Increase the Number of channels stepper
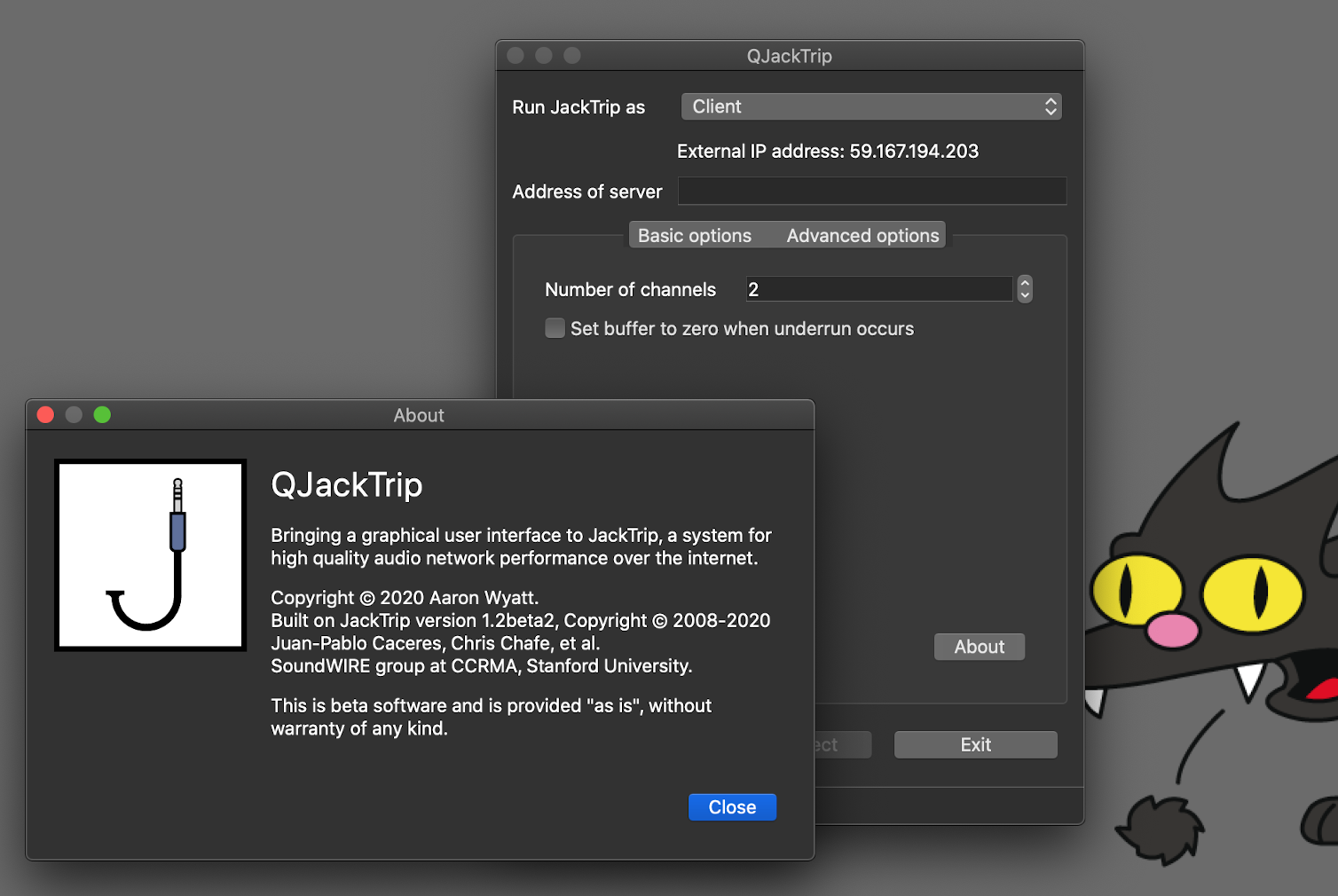 (1025, 283)
